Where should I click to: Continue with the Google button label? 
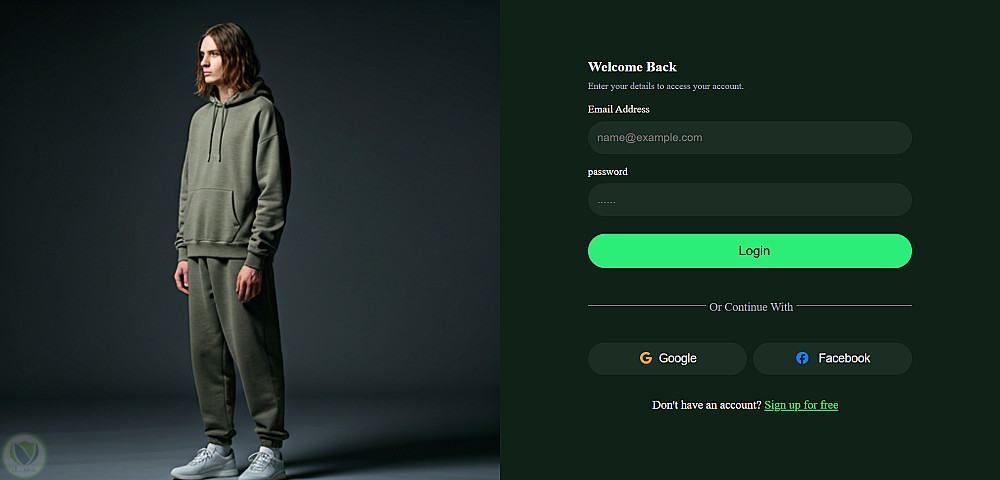678,358
